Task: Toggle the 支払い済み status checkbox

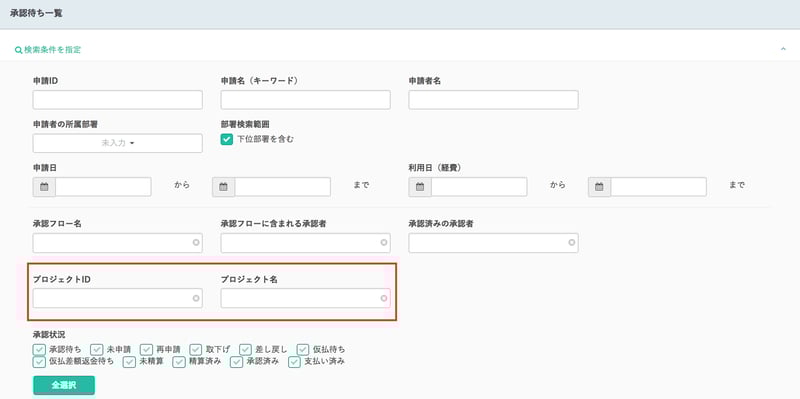Action: click(294, 362)
